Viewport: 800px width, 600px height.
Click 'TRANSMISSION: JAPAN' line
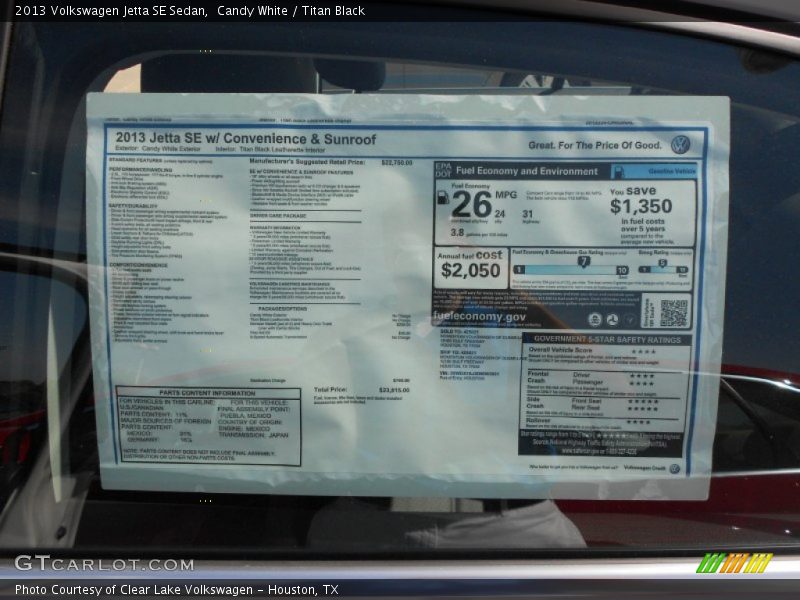click(x=254, y=435)
